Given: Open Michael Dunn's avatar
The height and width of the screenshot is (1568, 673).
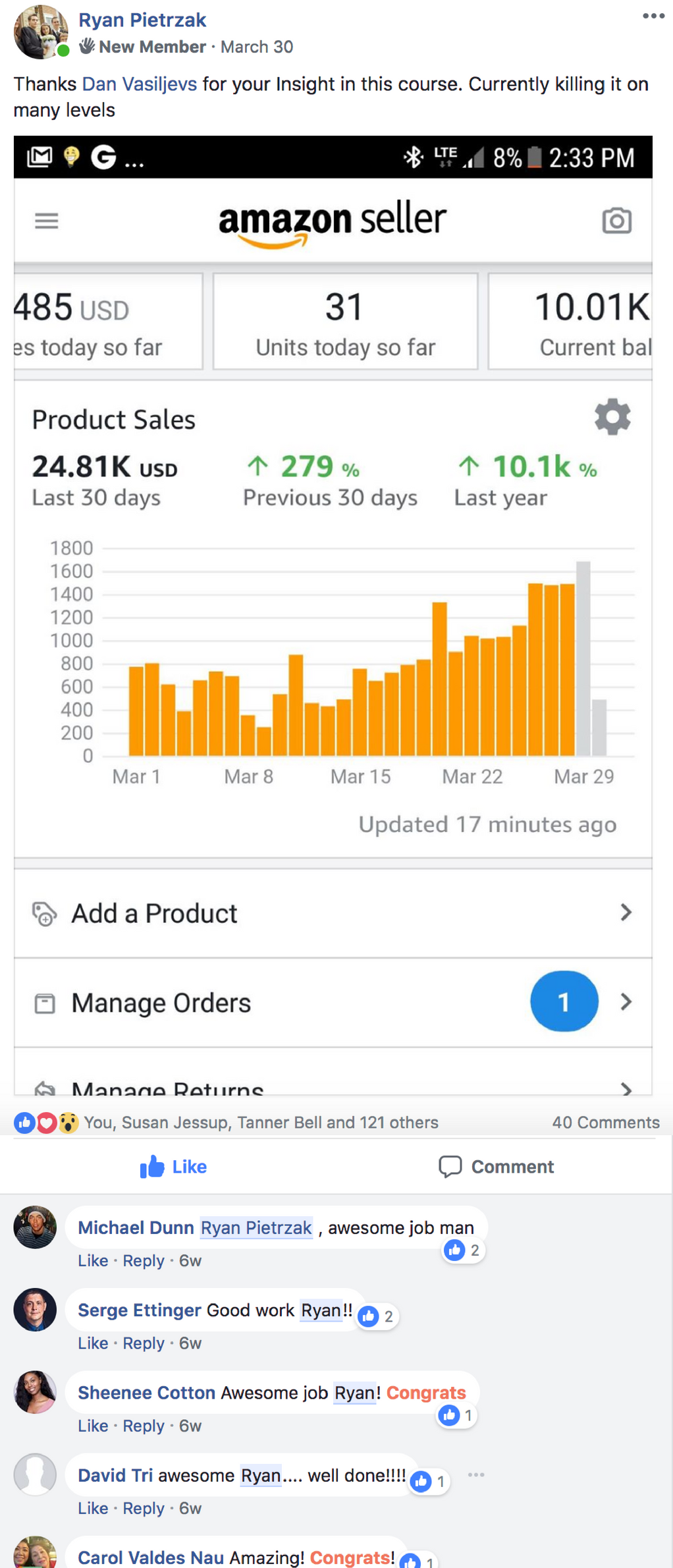Looking at the screenshot, I should [35, 1227].
